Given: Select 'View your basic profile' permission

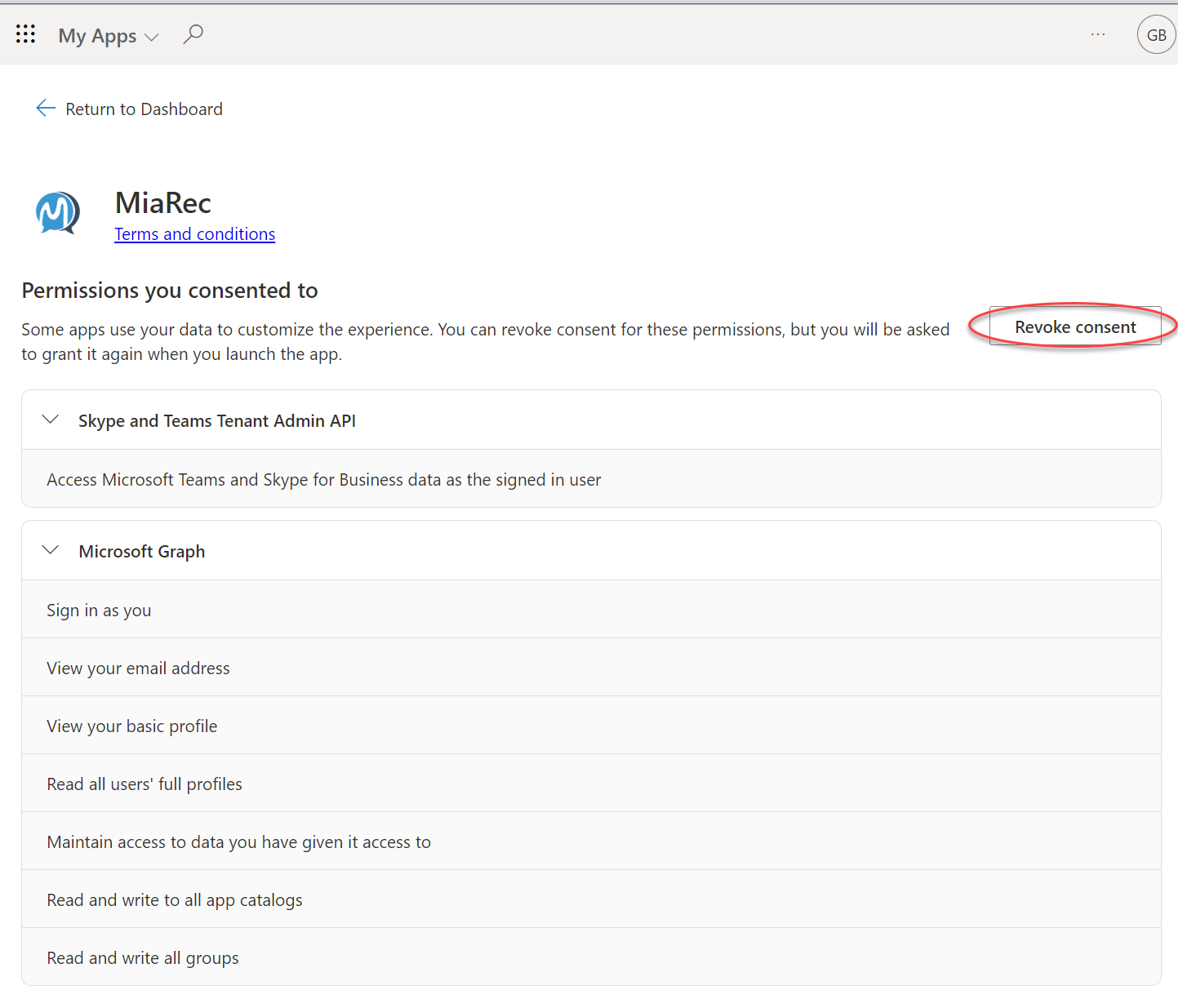Looking at the screenshot, I should 591,726.
